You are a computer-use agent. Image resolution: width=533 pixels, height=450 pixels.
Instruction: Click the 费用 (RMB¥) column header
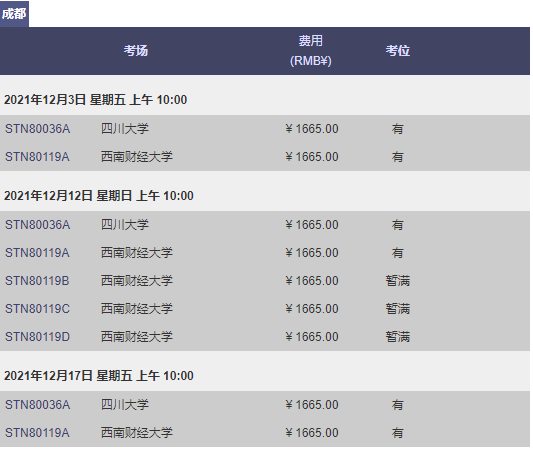(x=310, y=51)
